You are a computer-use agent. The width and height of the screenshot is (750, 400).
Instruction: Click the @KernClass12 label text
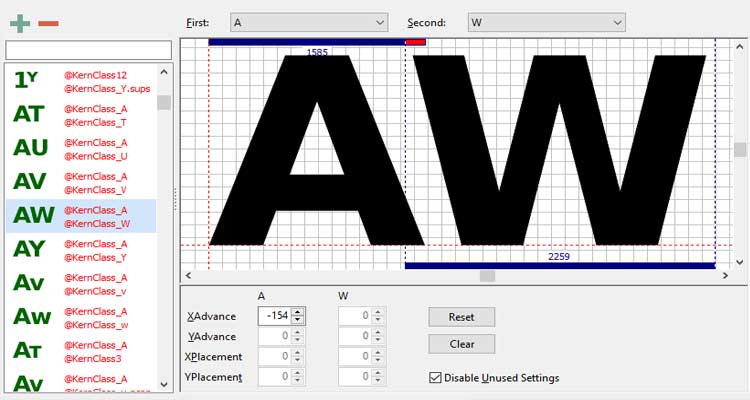pos(96,75)
